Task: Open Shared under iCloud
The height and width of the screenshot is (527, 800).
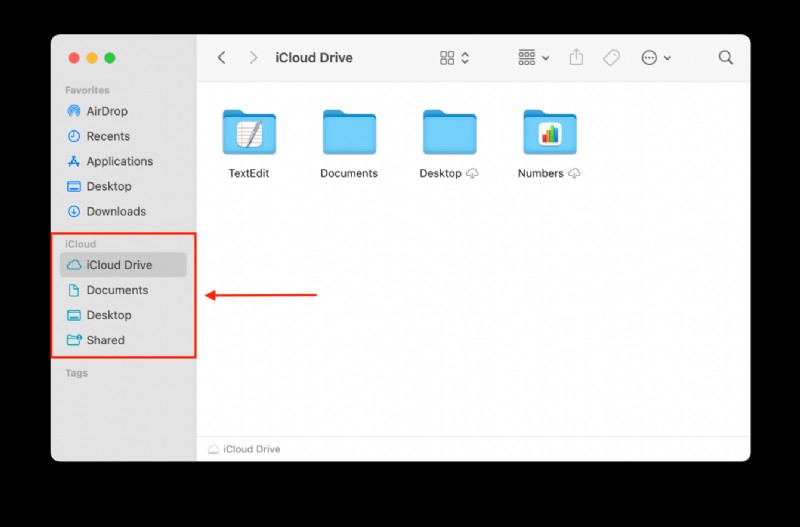Action: click(x=123, y=340)
